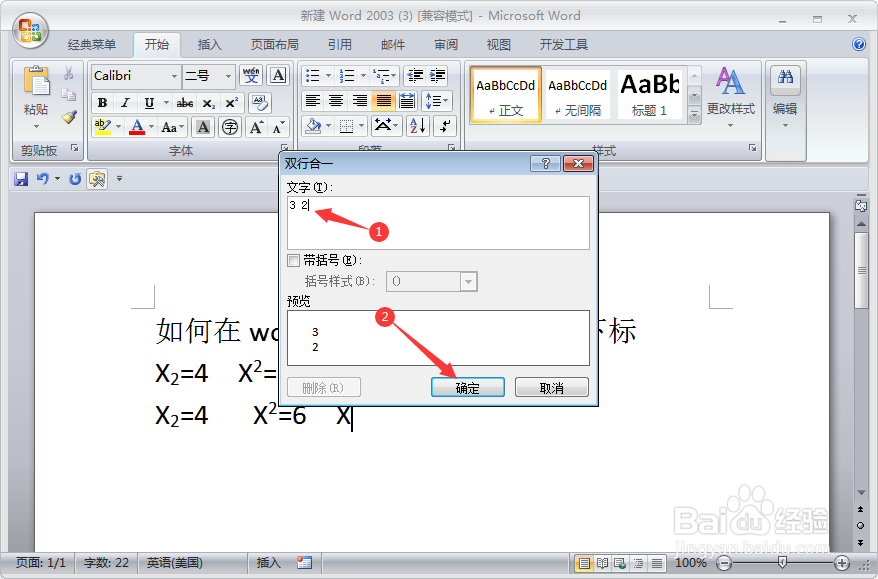Select the 无间隔 style
This screenshot has width=878, height=579.
point(577,94)
